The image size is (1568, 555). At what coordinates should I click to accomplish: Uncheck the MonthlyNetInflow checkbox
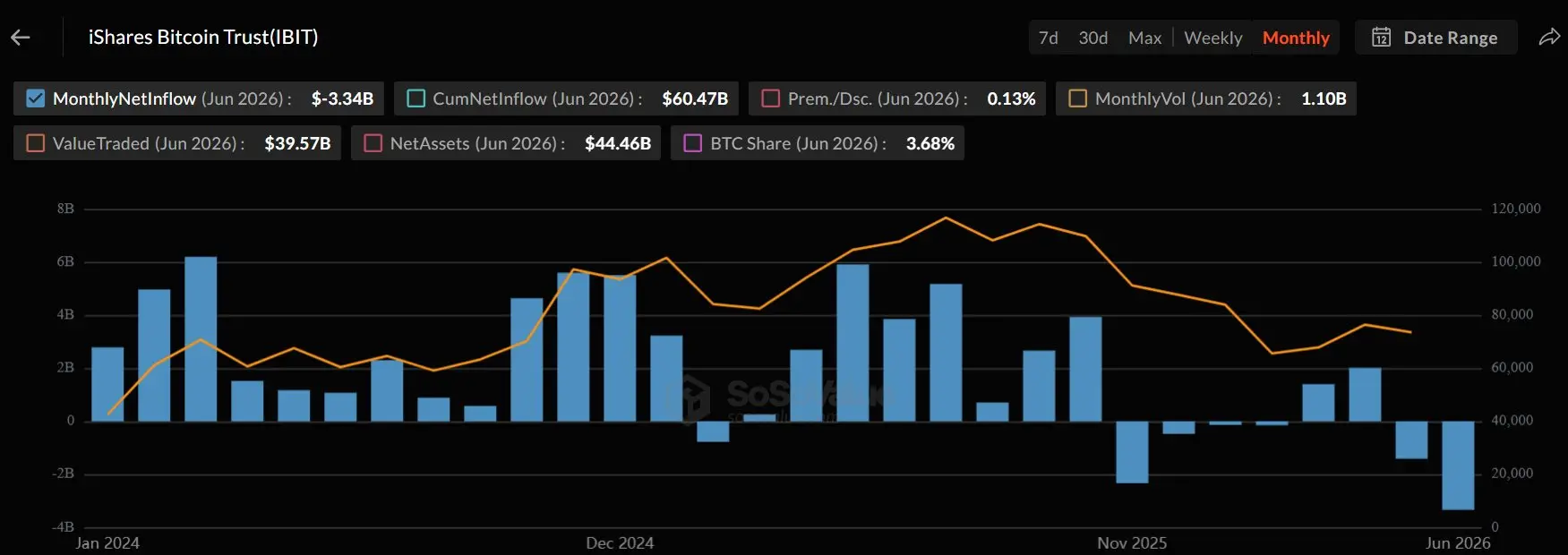click(36, 98)
